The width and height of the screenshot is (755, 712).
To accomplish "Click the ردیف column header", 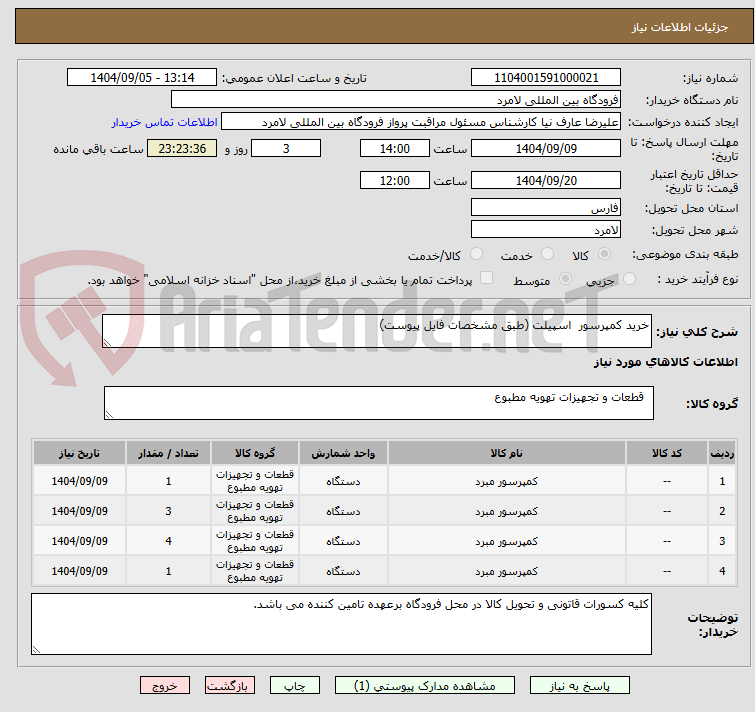I will click(x=722, y=453).
